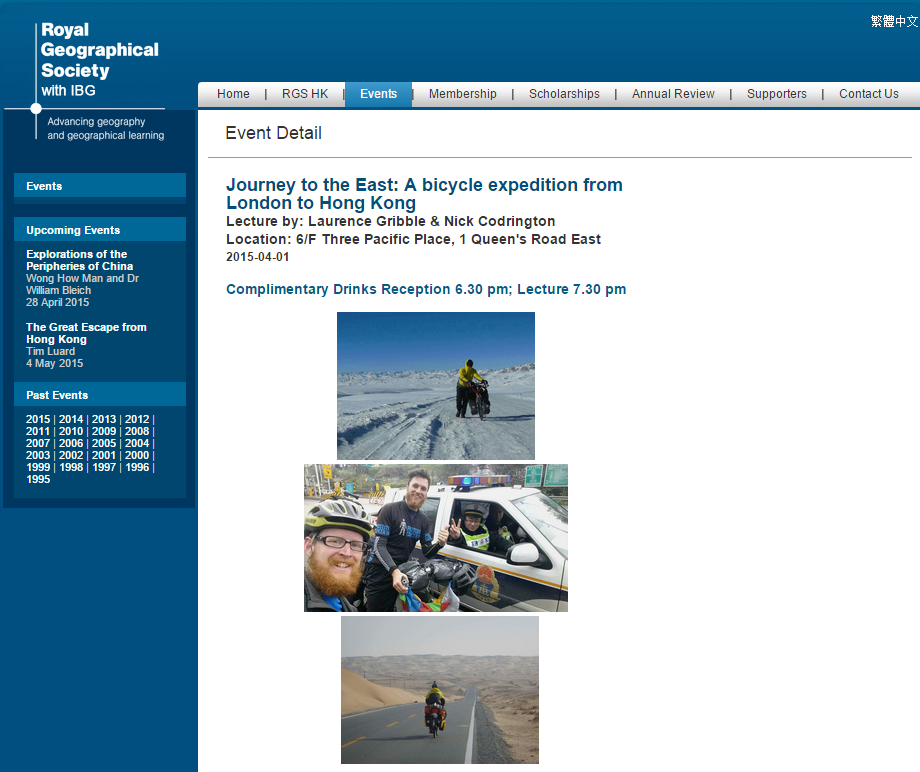View past events from 2014
Viewport: 920px width, 772px height.
pyautogui.click(x=71, y=419)
